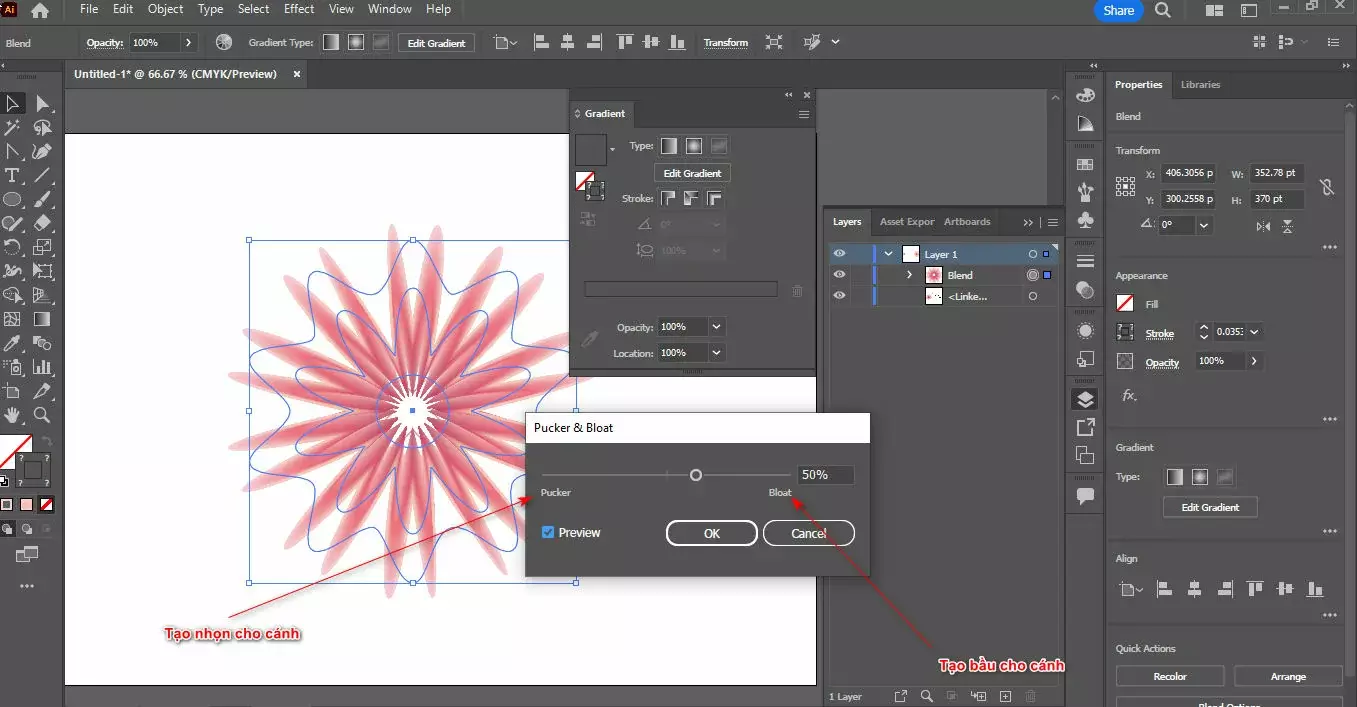Viewport: 1357px width, 707px height.
Task: Click the Pucker & Bloat slider handle
Action: (x=696, y=475)
